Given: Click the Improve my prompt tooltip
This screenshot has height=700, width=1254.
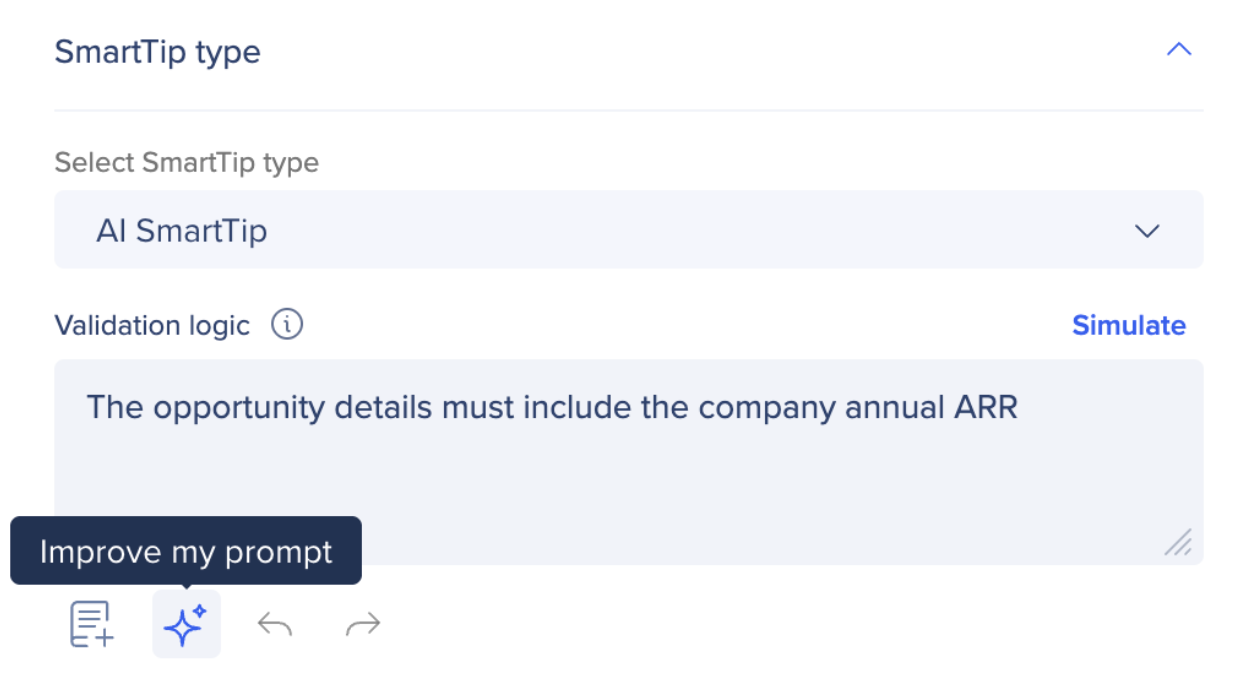Looking at the screenshot, I should (186, 551).
